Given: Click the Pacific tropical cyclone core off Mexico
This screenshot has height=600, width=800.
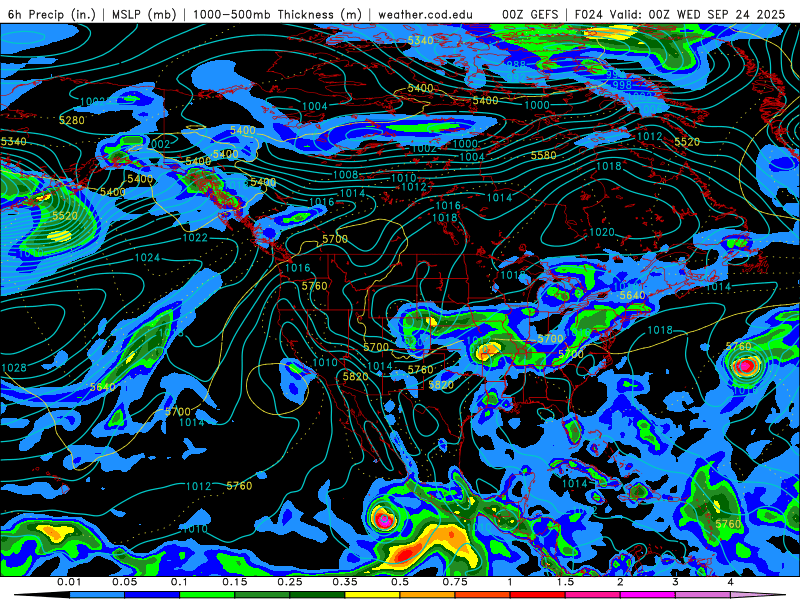Looking at the screenshot, I should pos(384,520).
